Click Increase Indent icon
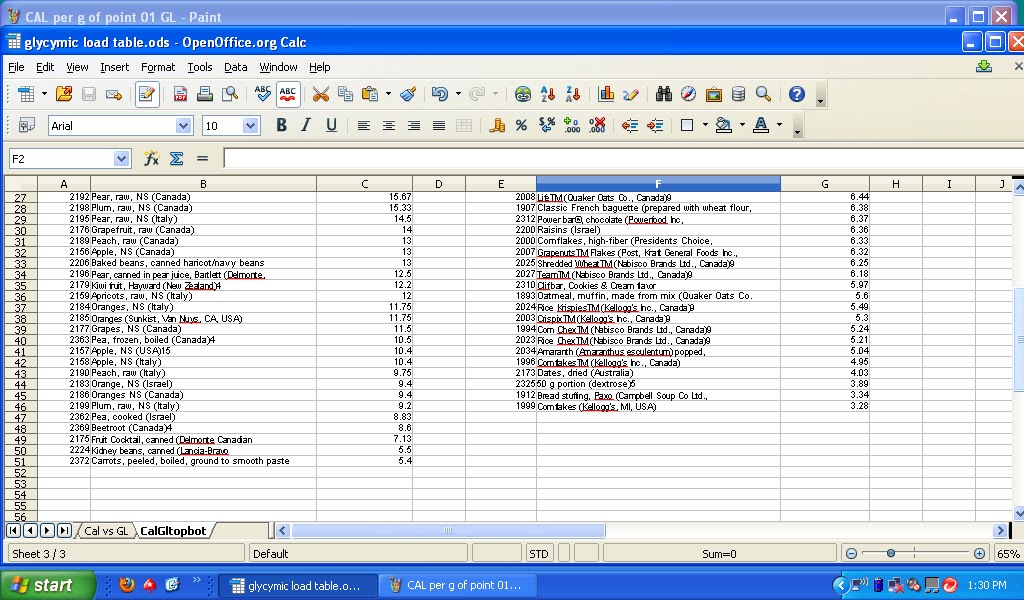 pos(654,125)
